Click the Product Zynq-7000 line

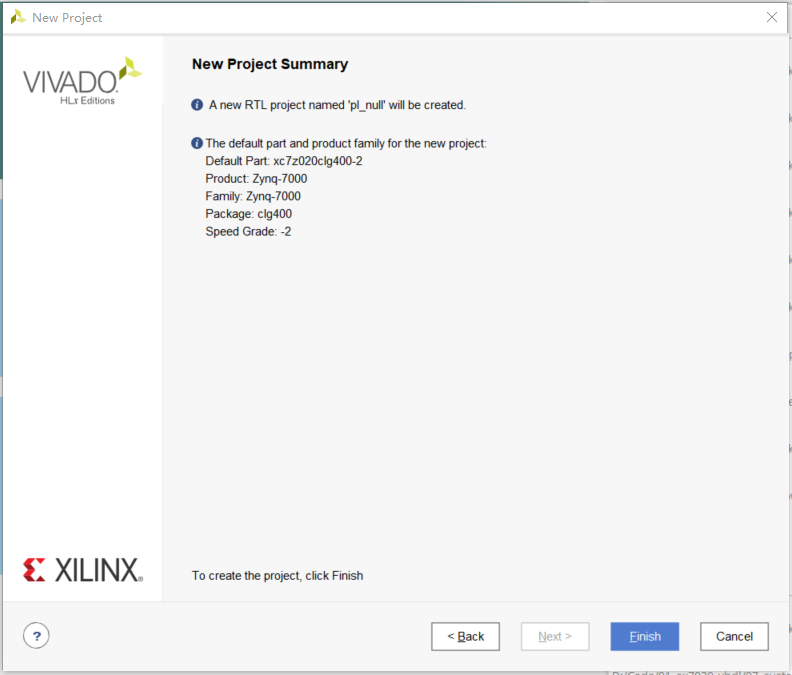click(x=256, y=179)
